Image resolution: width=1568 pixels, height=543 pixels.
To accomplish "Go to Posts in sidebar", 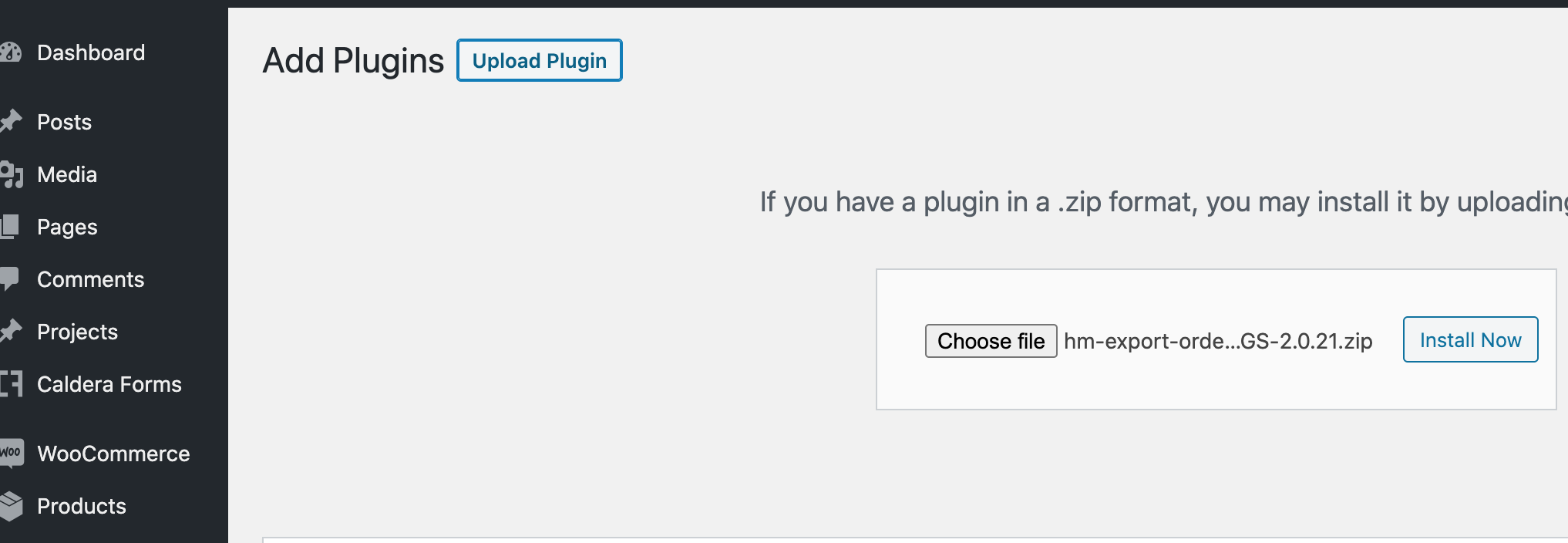I will [x=64, y=122].
